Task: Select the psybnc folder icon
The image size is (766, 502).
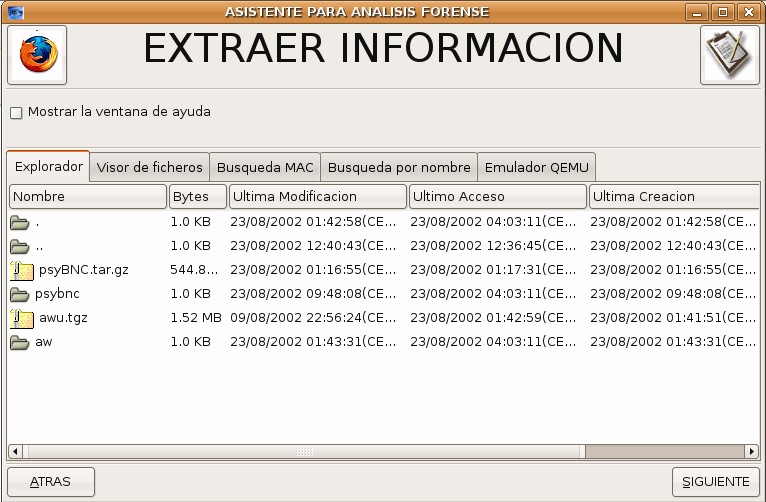Action: pos(20,294)
